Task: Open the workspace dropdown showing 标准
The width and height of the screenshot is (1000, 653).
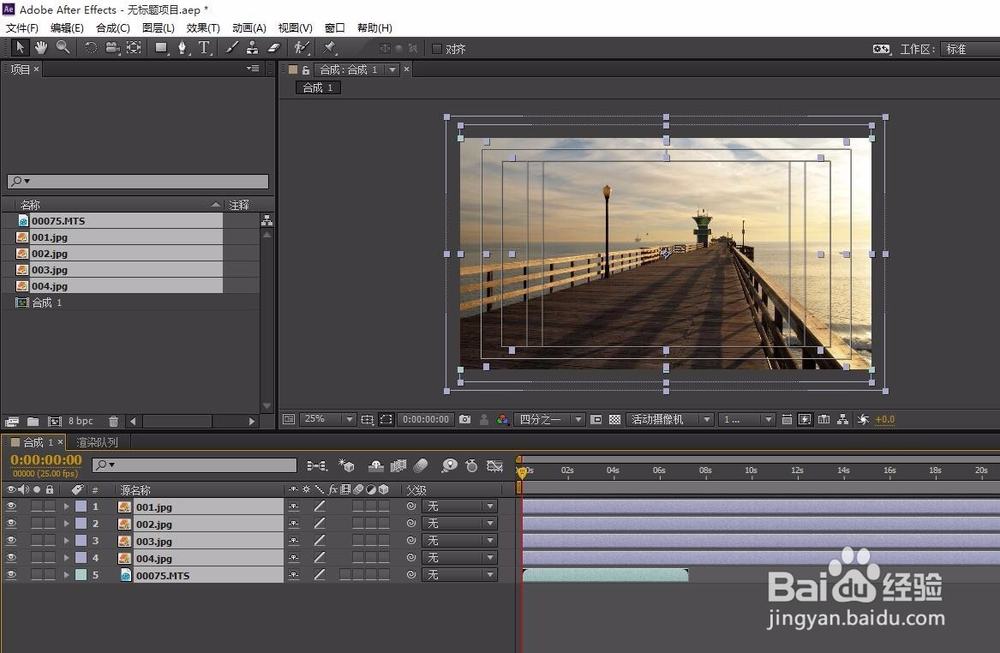Action: (x=969, y=49)
